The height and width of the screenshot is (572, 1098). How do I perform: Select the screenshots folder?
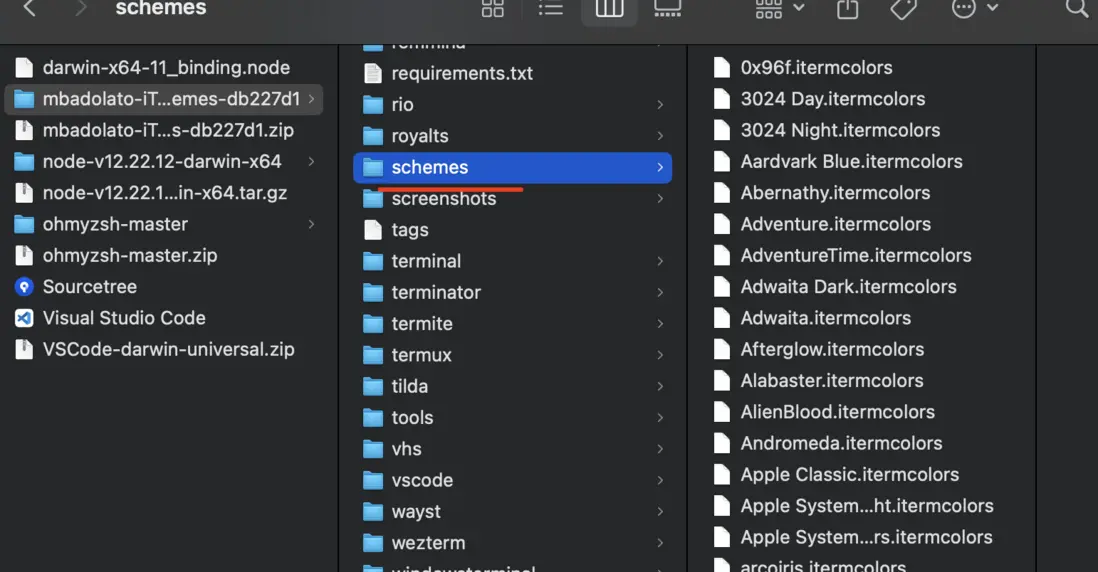443,199
